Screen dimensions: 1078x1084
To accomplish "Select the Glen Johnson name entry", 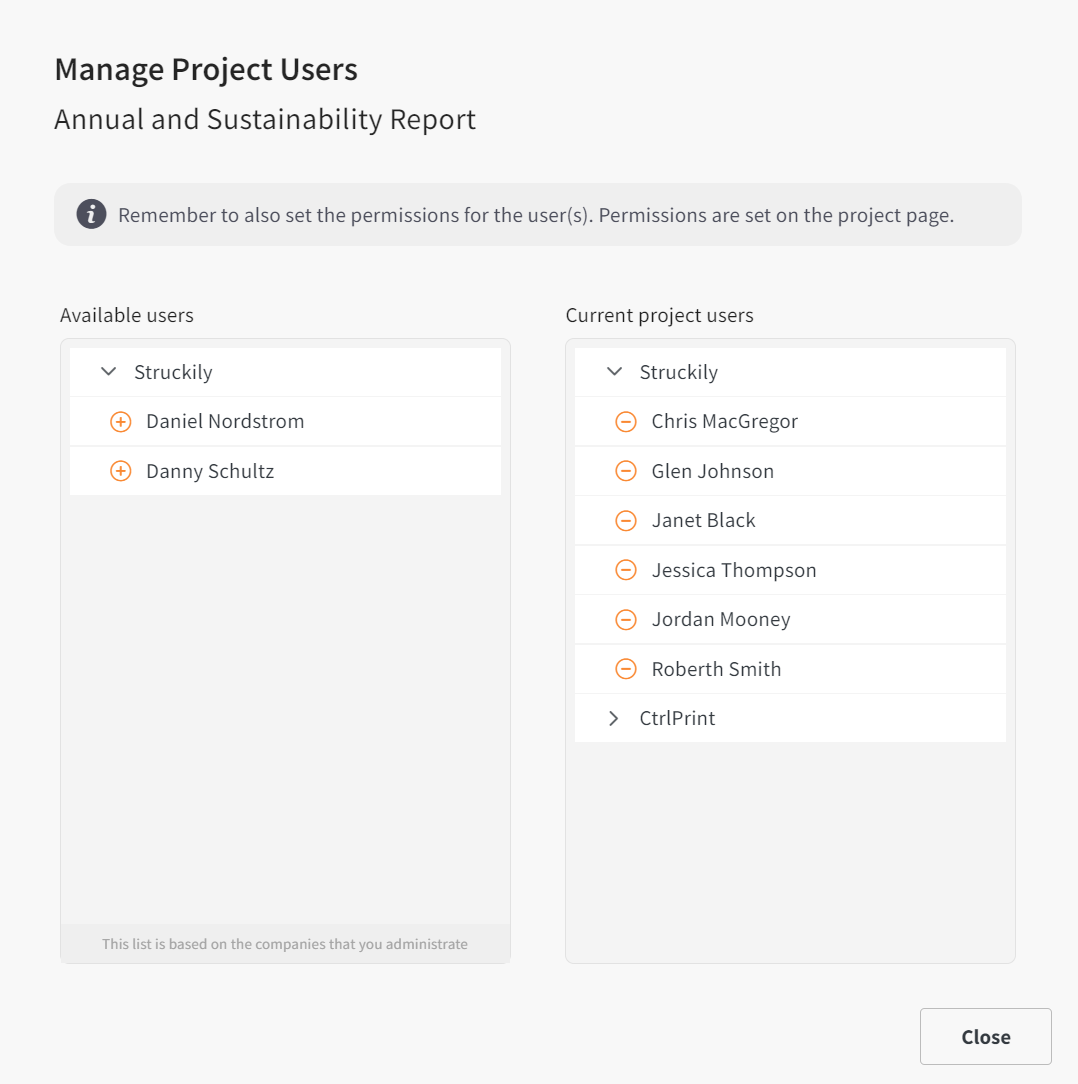I will [x=712, y=471].
